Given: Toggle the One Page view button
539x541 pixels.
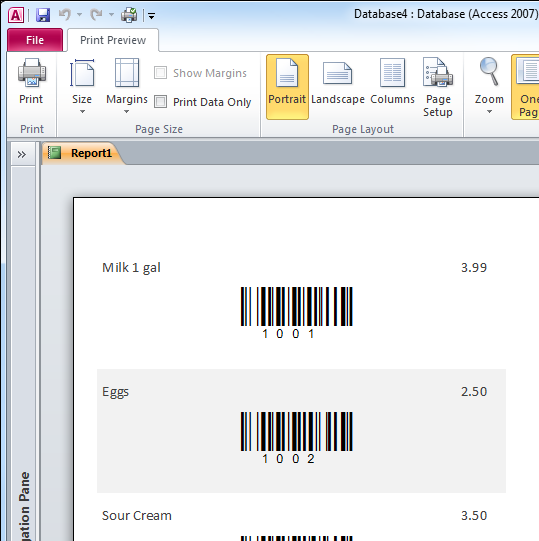Looking at the screenshot, I should 525,87.
